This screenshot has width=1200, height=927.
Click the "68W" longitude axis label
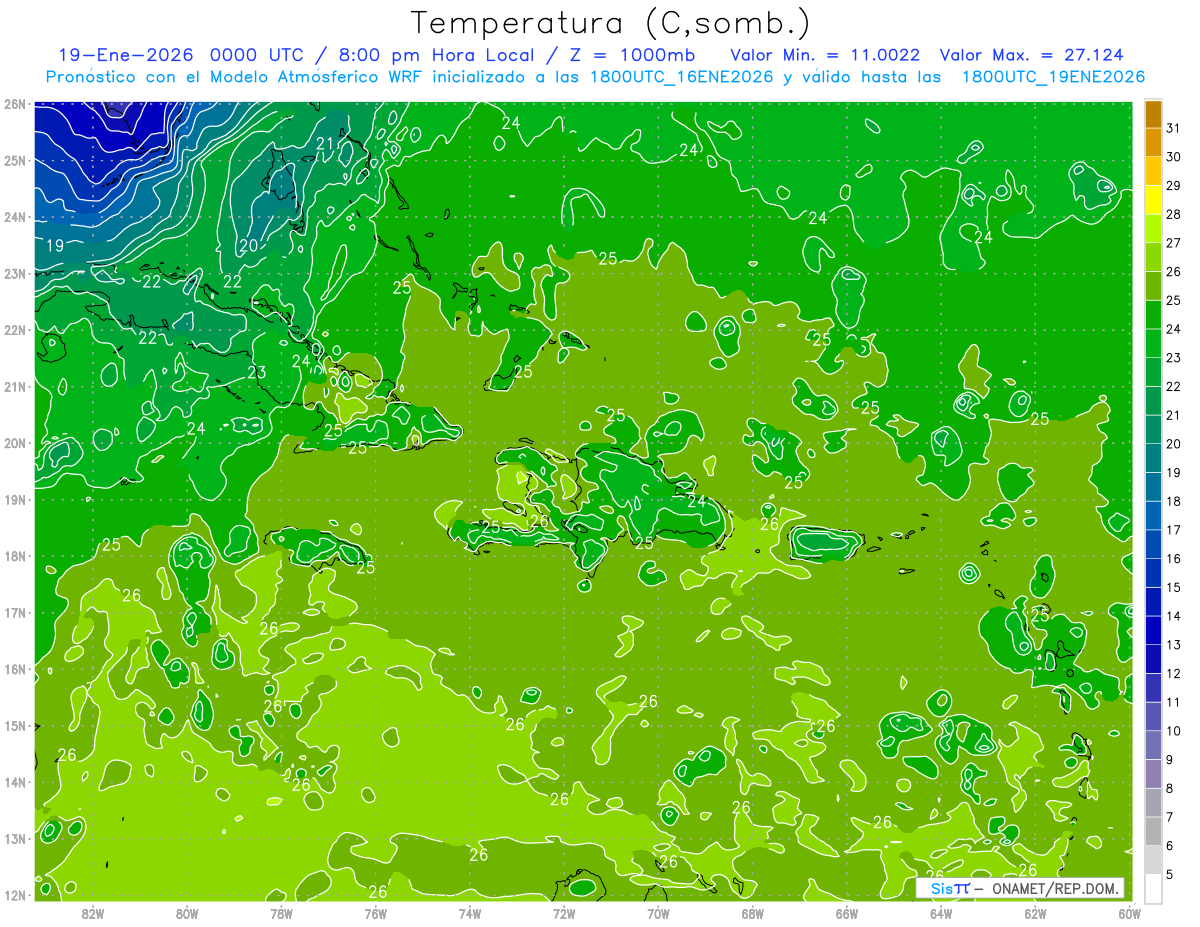pyautogui.click(x=753, y=913)
